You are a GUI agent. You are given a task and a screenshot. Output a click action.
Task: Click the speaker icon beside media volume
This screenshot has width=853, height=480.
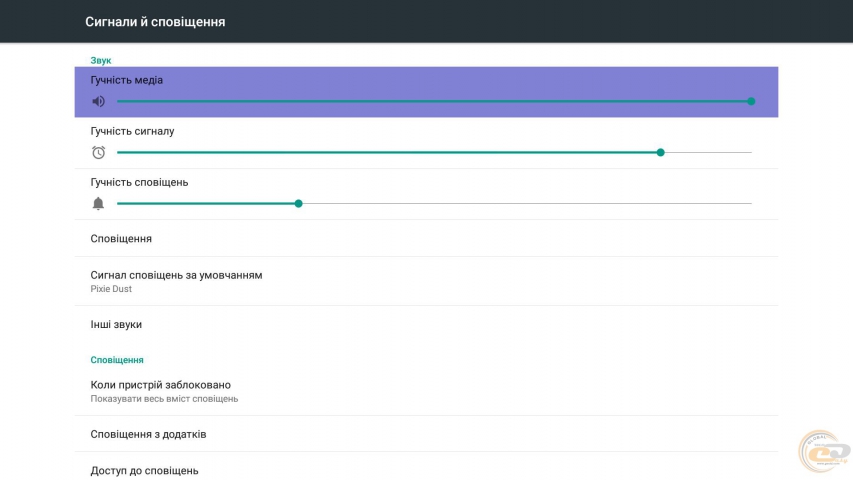click(98, 101)
